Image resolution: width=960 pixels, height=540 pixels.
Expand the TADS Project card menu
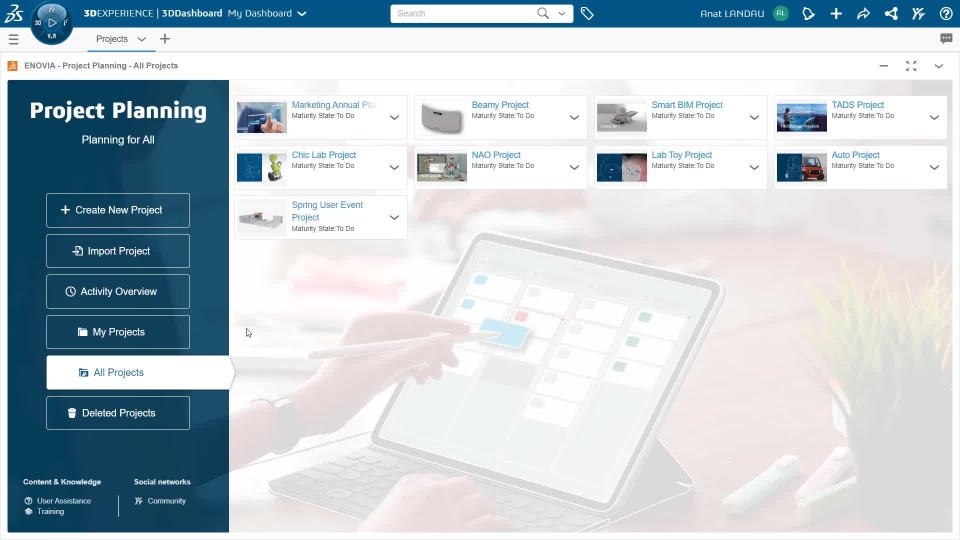(x=934, y=117)
